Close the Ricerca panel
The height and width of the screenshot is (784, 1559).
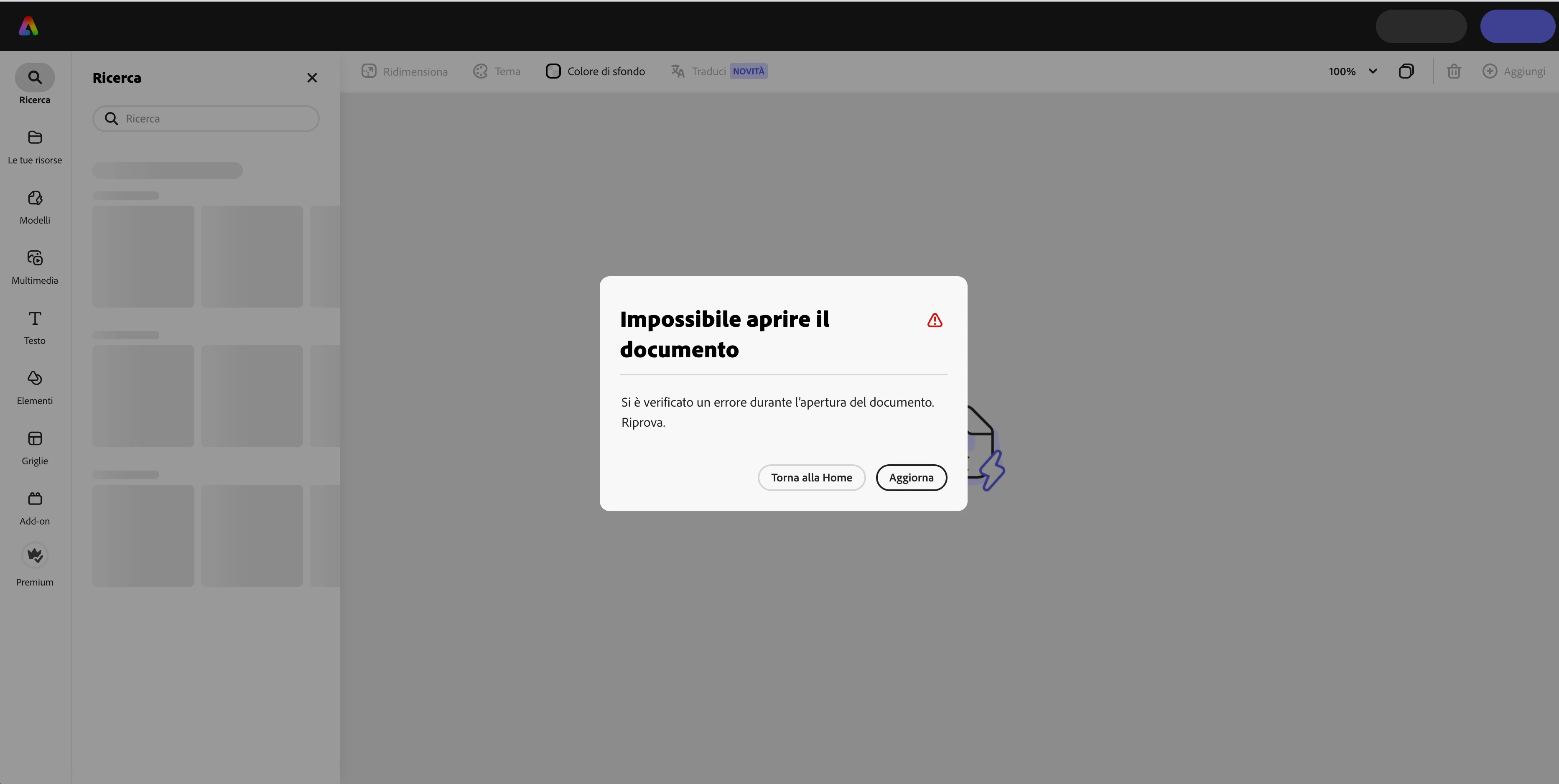pyautogui.click(x=312, y=78)
